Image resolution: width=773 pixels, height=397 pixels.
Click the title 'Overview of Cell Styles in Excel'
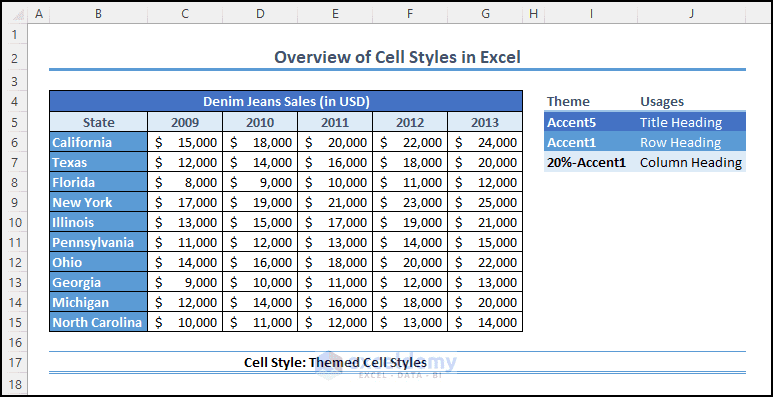point(397,57)
